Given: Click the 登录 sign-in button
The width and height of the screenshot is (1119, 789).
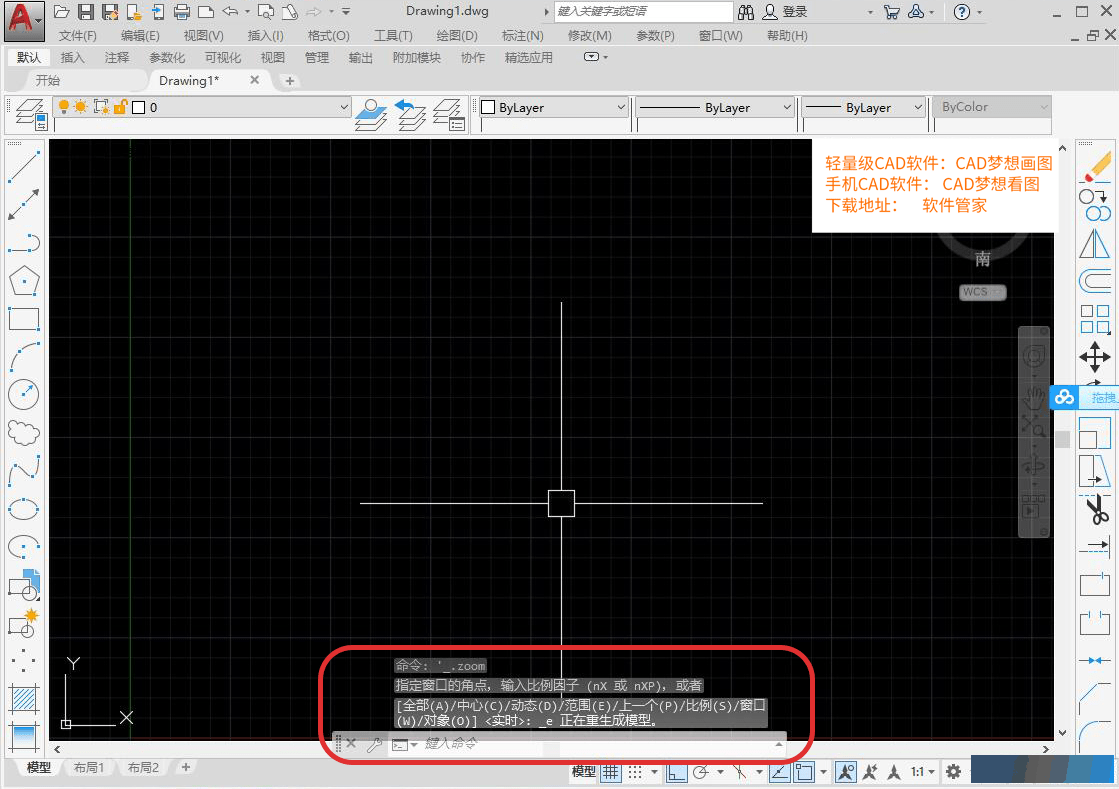Looking at the screenshot, I should [786, 11].
